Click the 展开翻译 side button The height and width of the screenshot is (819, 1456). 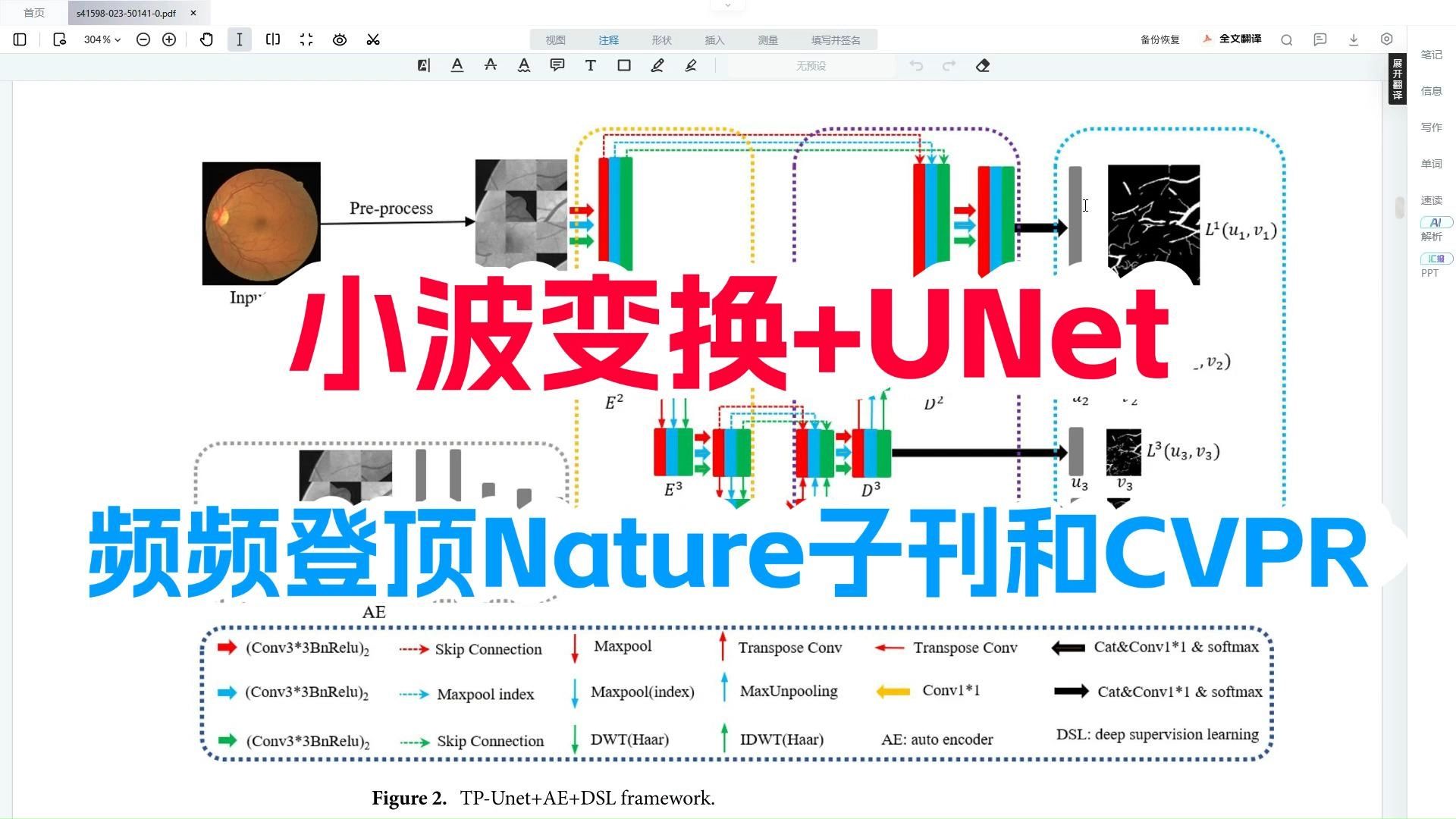(x=1397, y=79)
